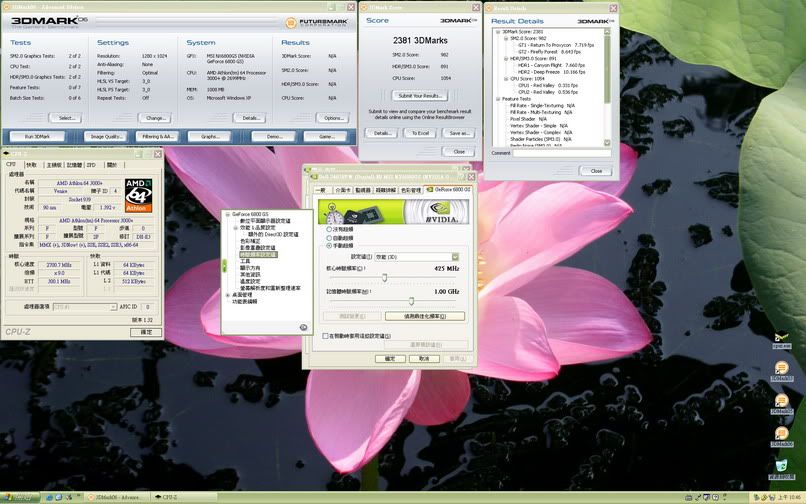Click the Result Details window title icon

pos(489,8)
